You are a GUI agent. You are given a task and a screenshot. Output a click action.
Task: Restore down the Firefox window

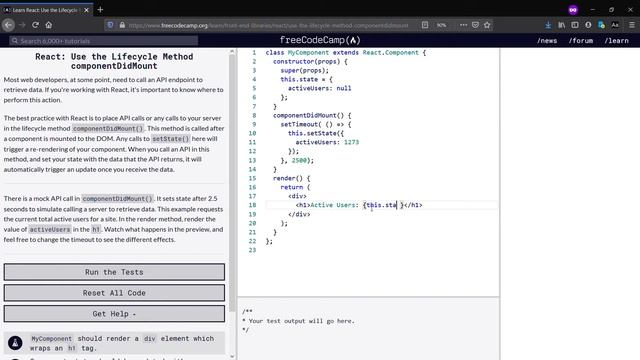611,10
